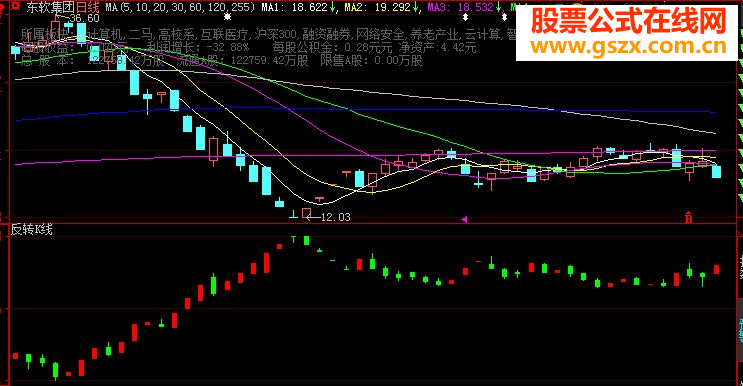
Task: Select the MA3: 18.532 value
Action: (460, 7)
